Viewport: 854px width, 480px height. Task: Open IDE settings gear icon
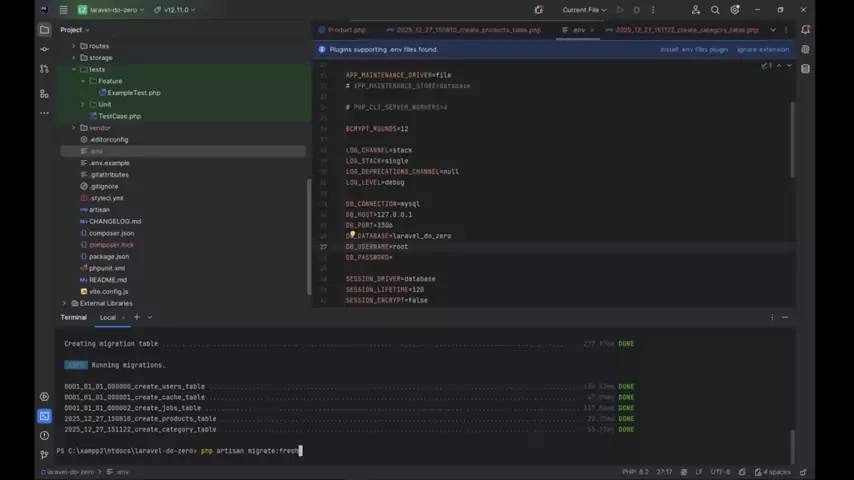tap(734, 10)
